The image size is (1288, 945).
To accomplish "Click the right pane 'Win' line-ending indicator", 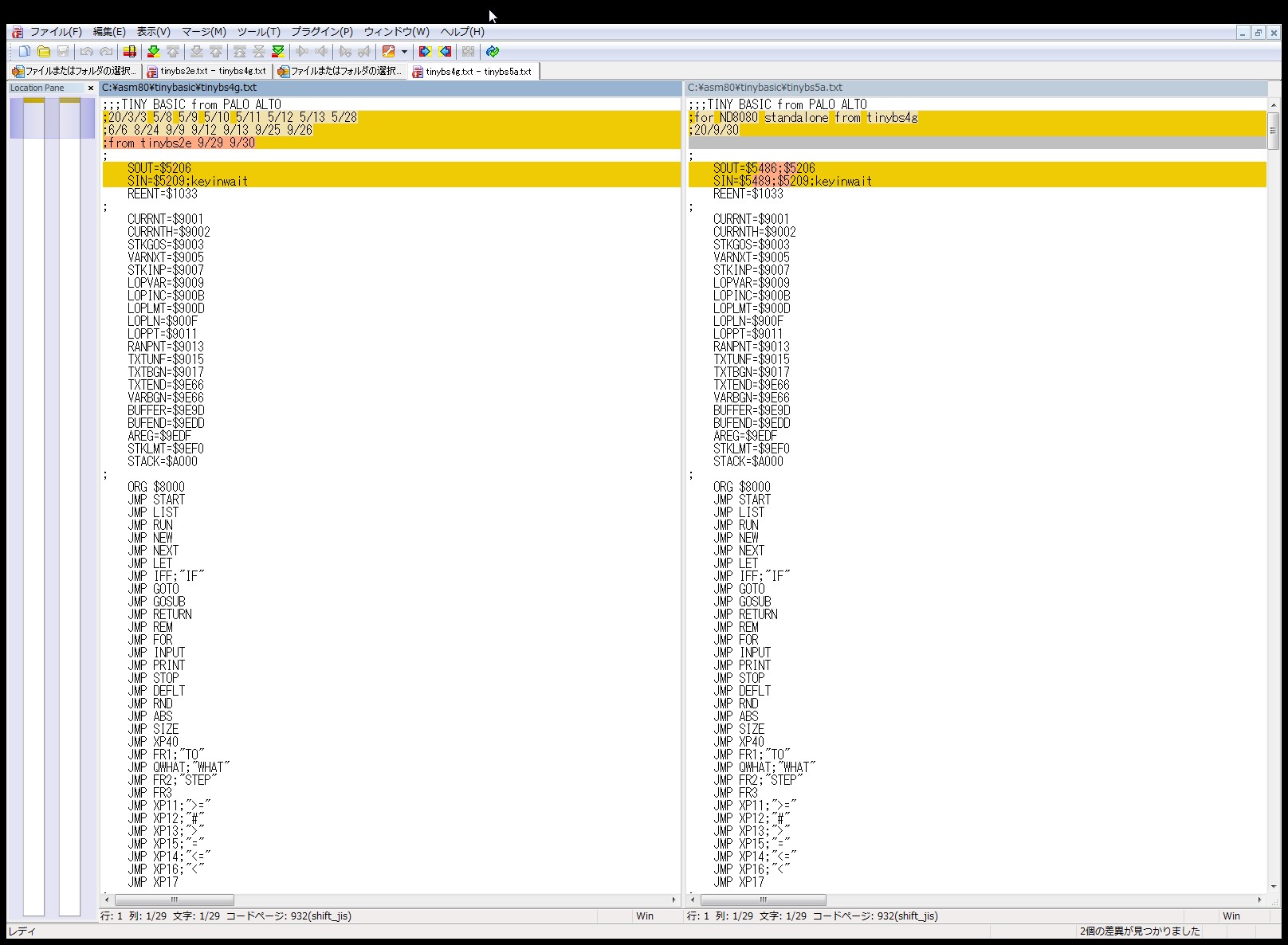I will (x=1231, y=916).
